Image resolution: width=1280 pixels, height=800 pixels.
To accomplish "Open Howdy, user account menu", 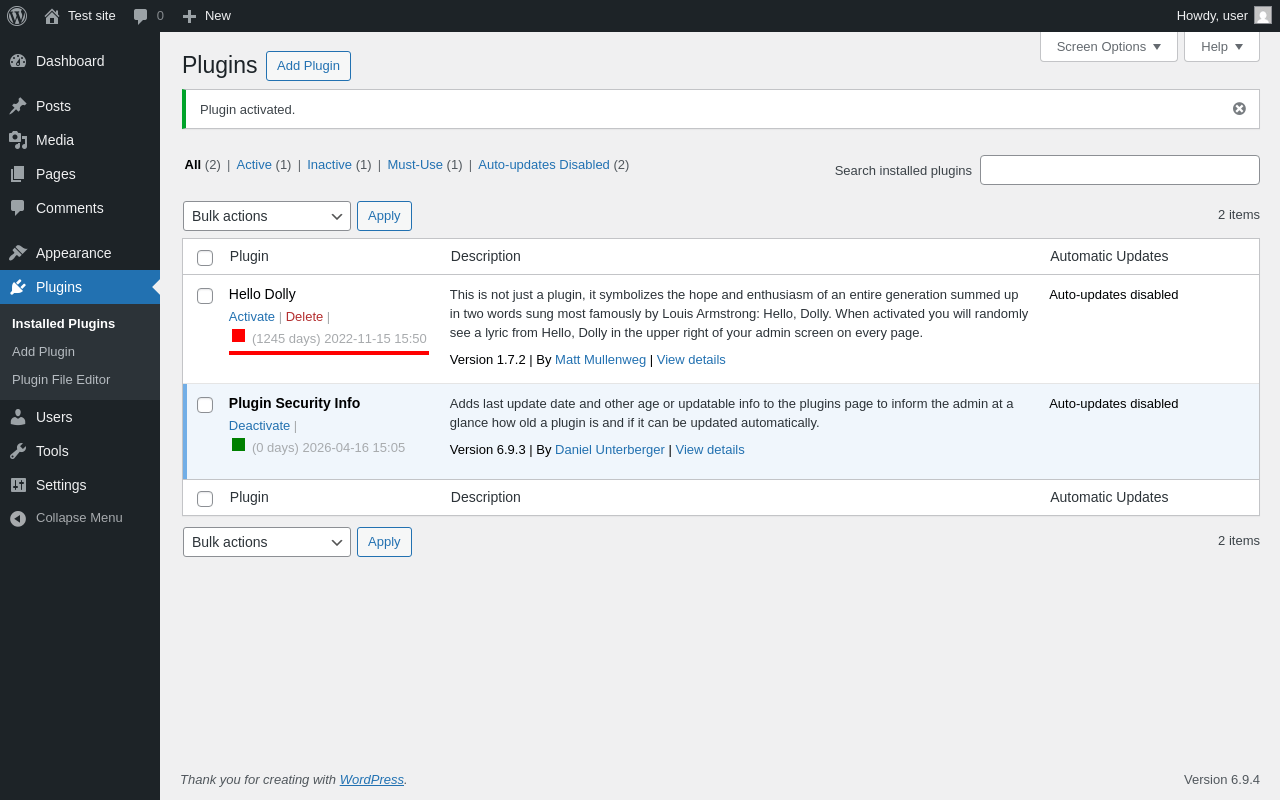I will click(1224, 16).
